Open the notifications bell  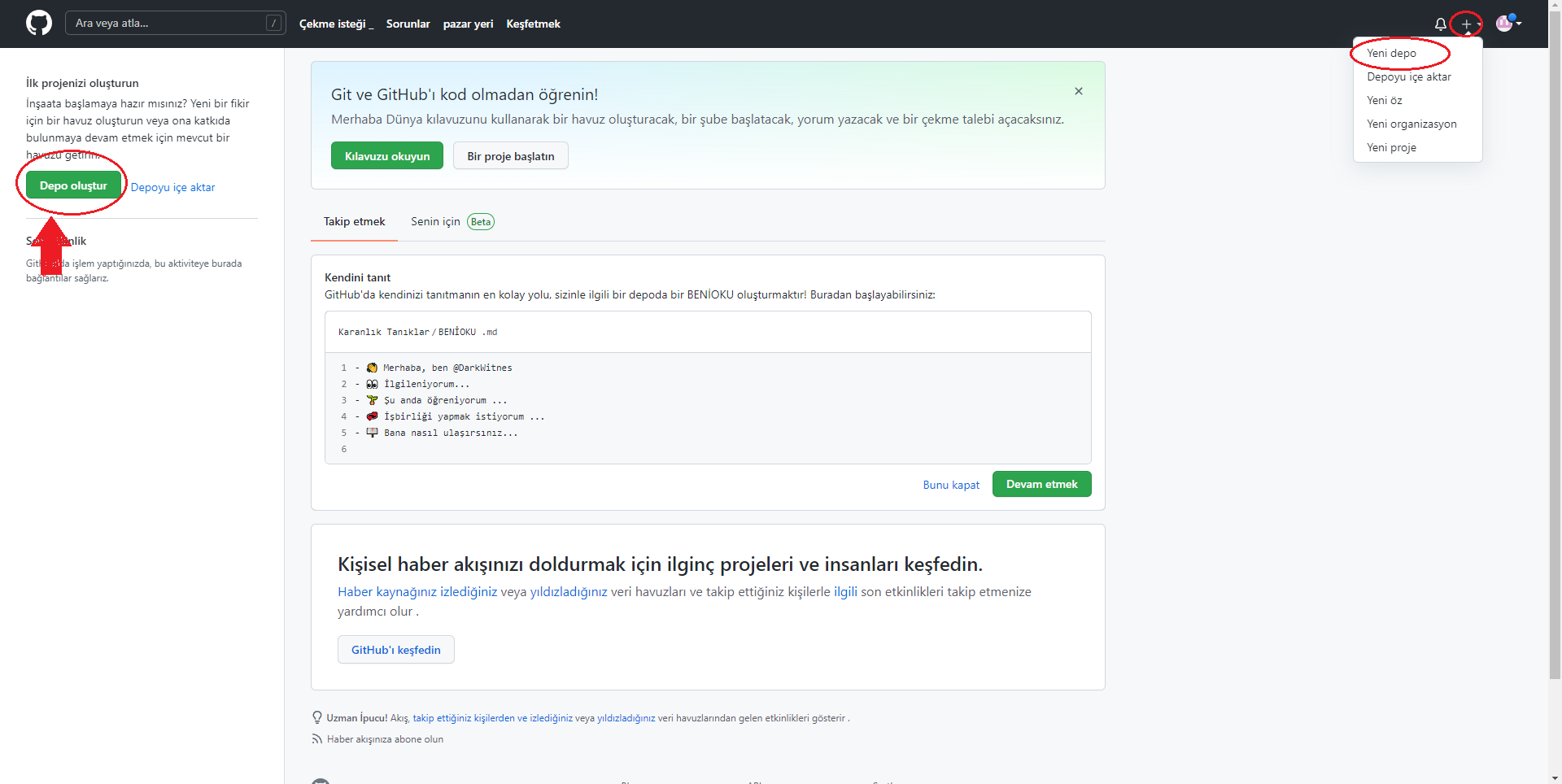tap(1441, 24)
